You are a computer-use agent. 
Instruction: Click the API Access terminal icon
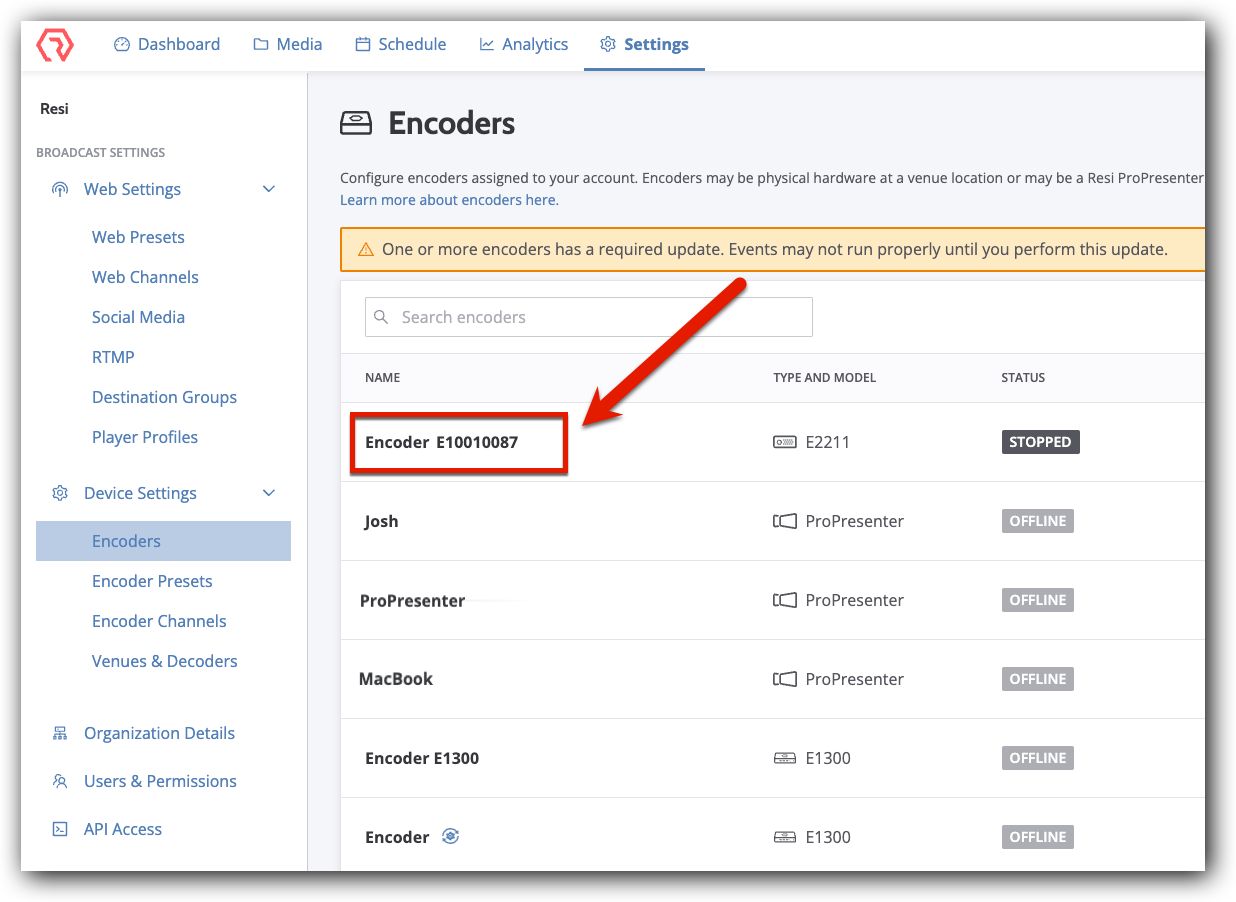click(60, 829)
